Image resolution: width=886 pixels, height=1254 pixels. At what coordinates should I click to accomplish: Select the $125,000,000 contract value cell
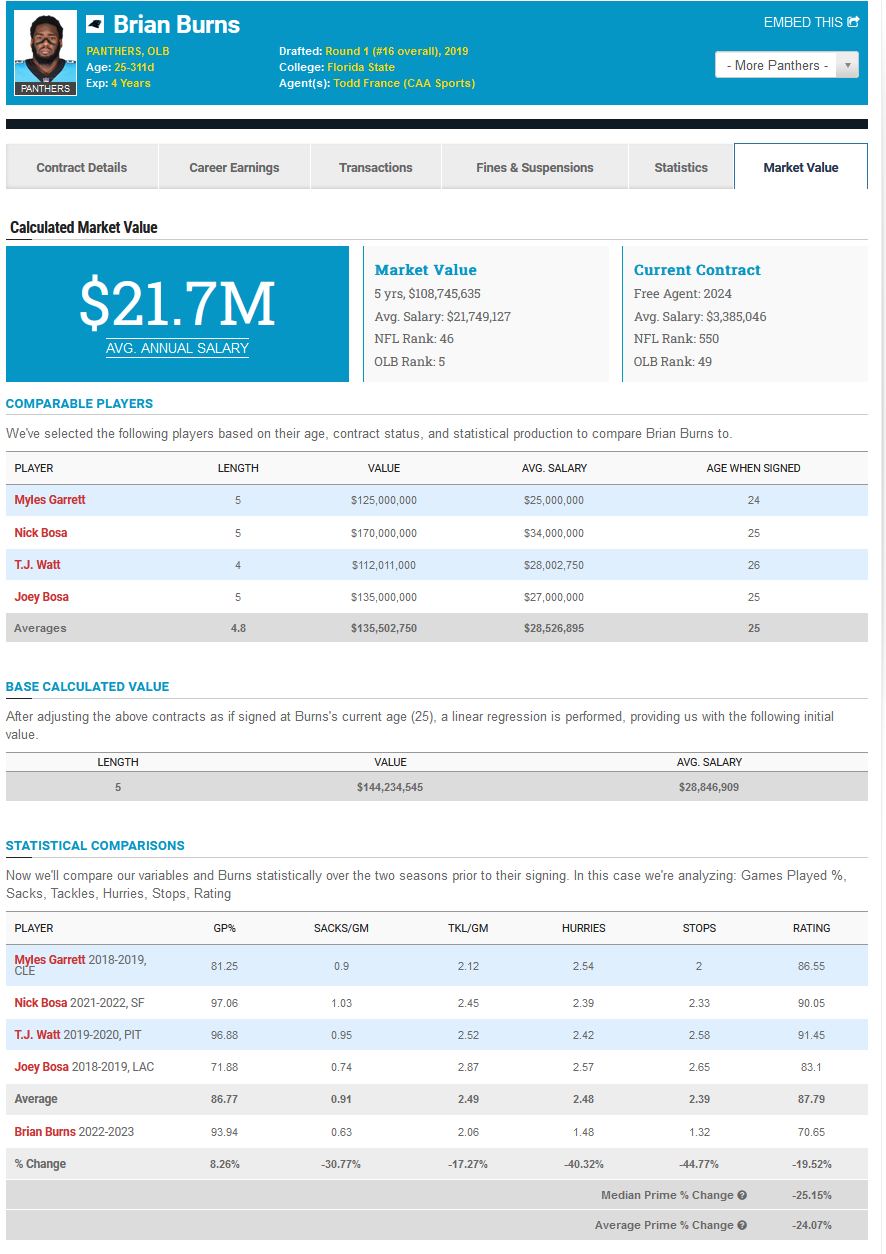point(384,500)
